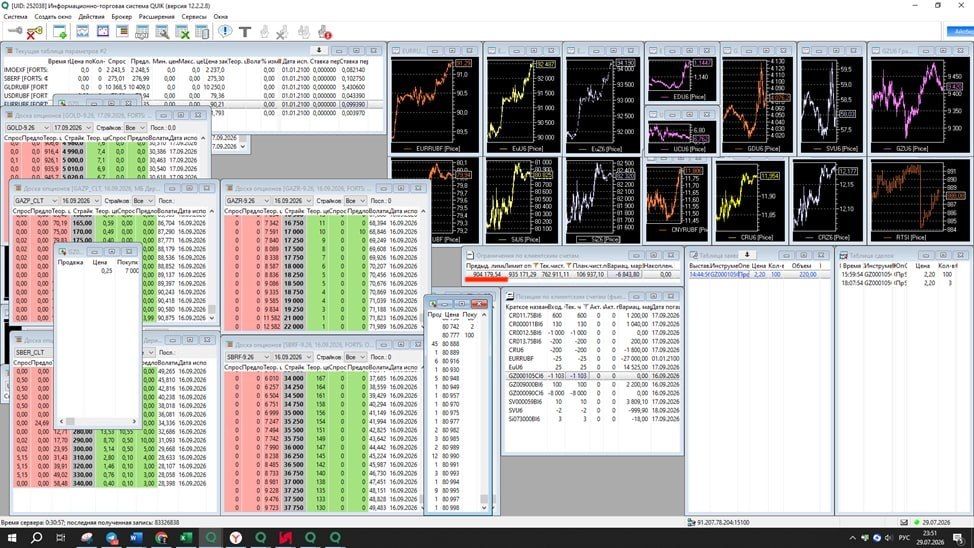Viewport: 974px width, 548px height.
Task: Select the GZ000105CI6 row in positions table
Action: click(x=592, y=376)
